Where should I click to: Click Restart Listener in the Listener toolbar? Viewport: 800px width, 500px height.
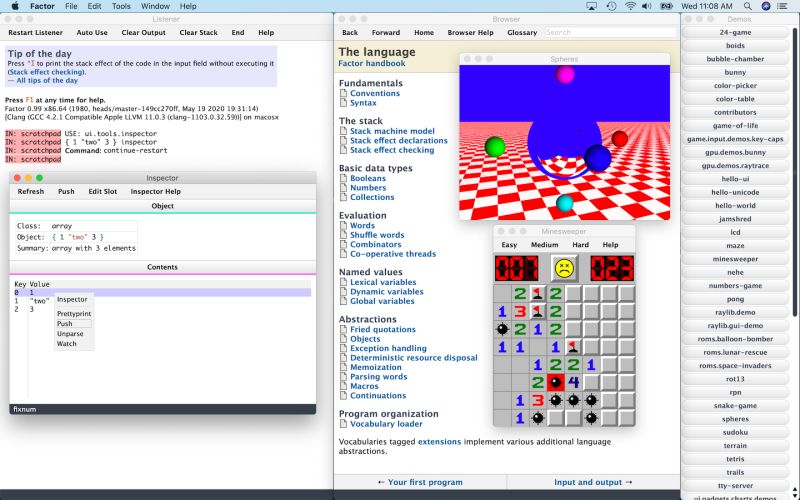coord(35,33)
